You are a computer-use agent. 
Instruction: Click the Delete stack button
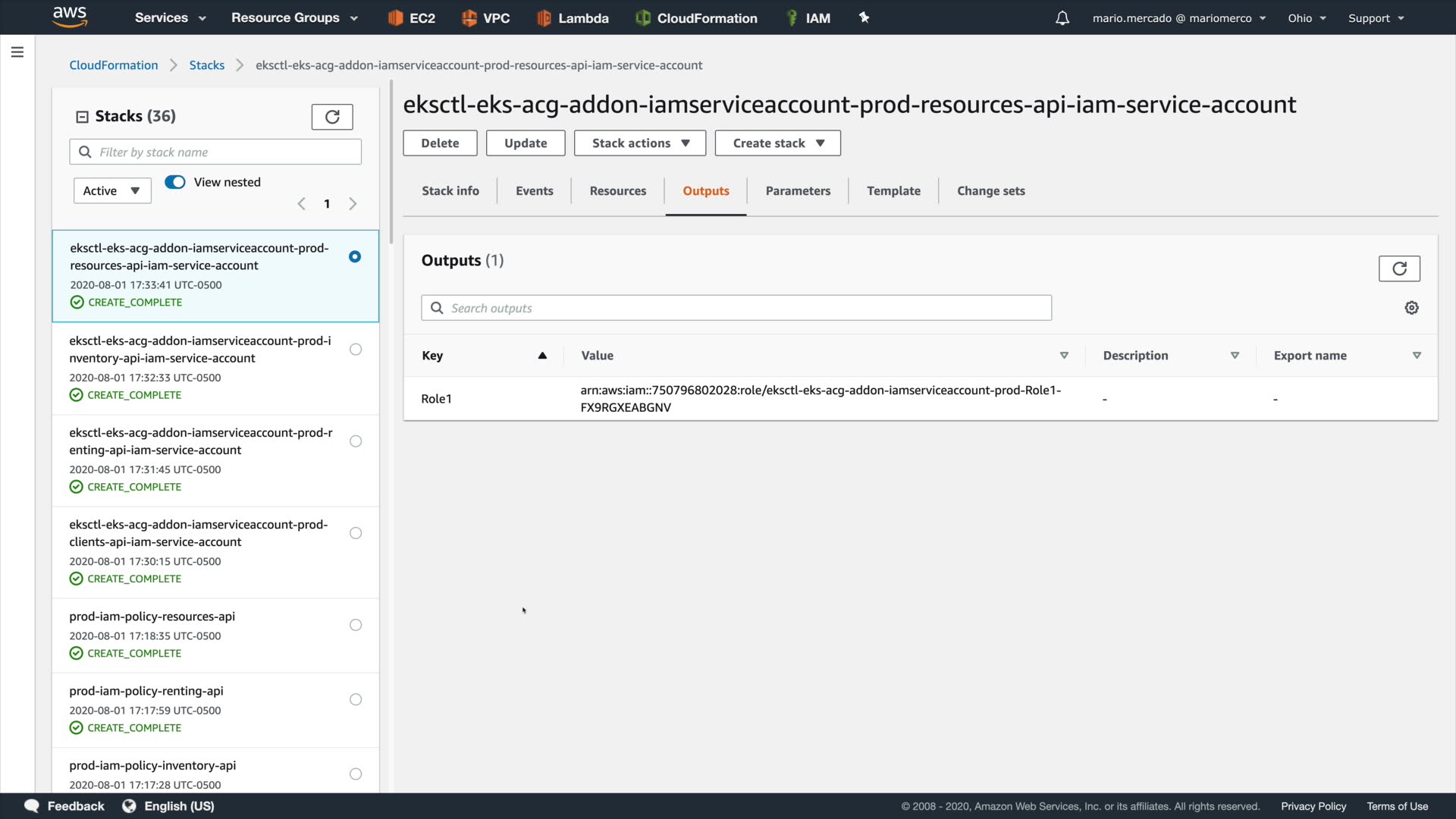pos(440,143)
